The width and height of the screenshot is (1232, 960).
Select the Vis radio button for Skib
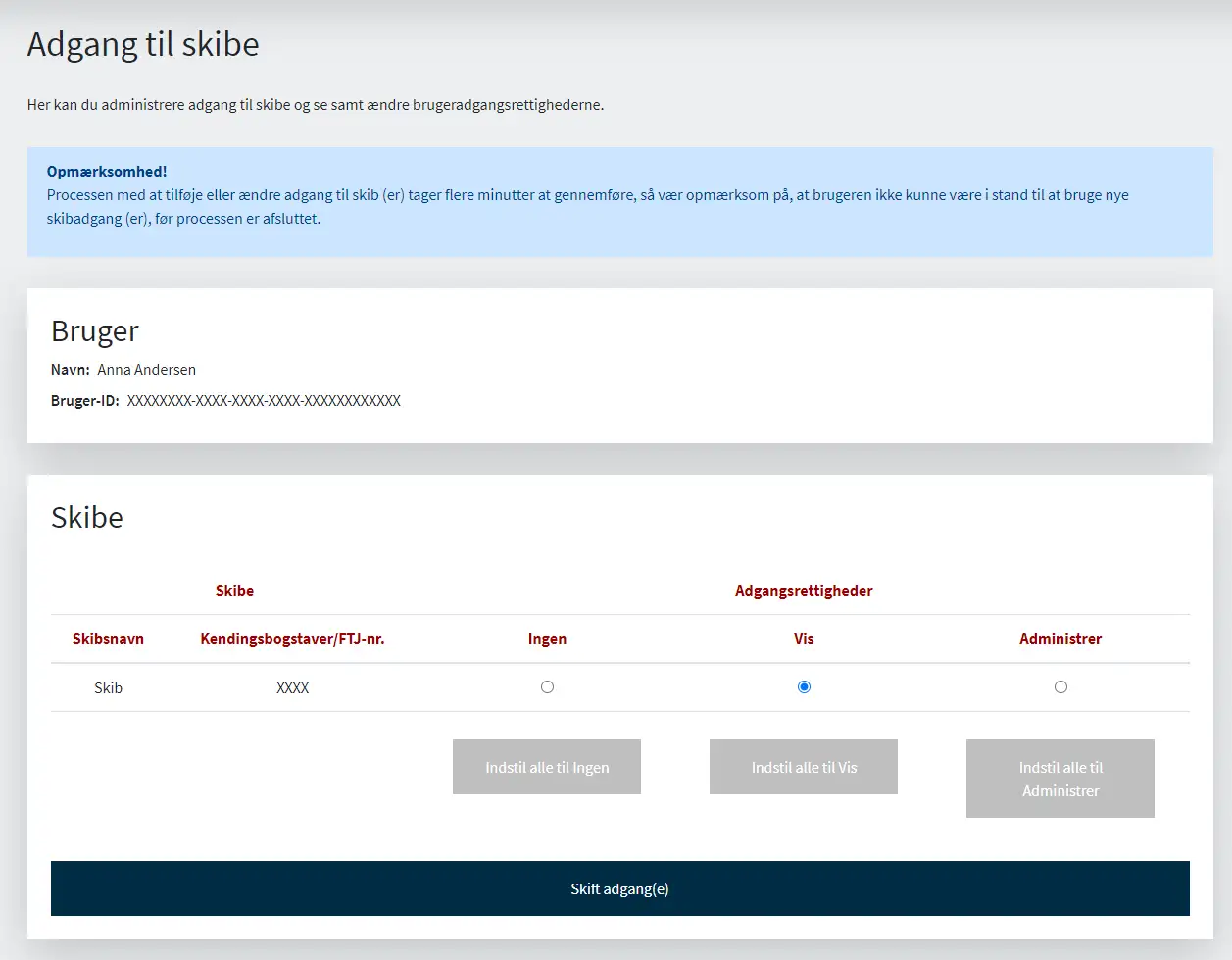pos(804,687)
